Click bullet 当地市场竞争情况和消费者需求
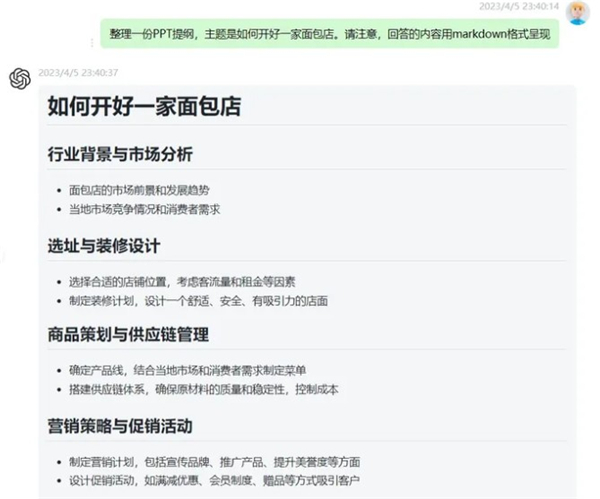Viewport: 600px width, 499px height. click(145, 209)
